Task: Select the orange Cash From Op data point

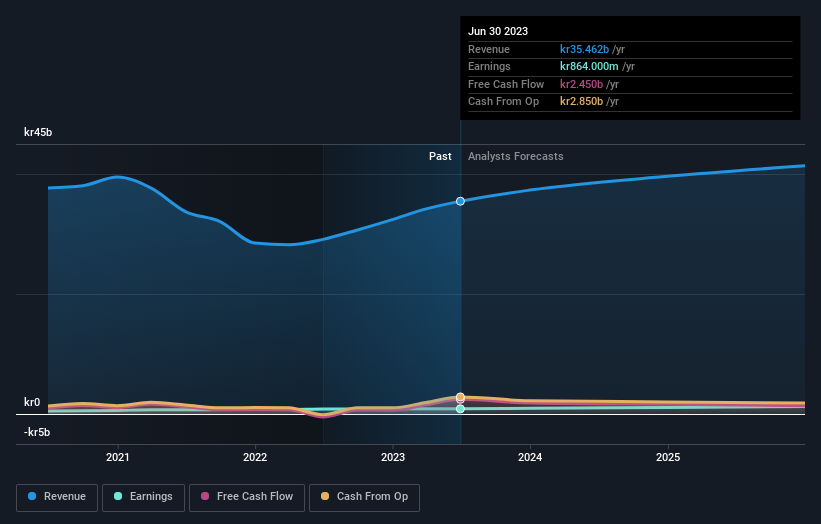Action: click(x=460, y=397)
